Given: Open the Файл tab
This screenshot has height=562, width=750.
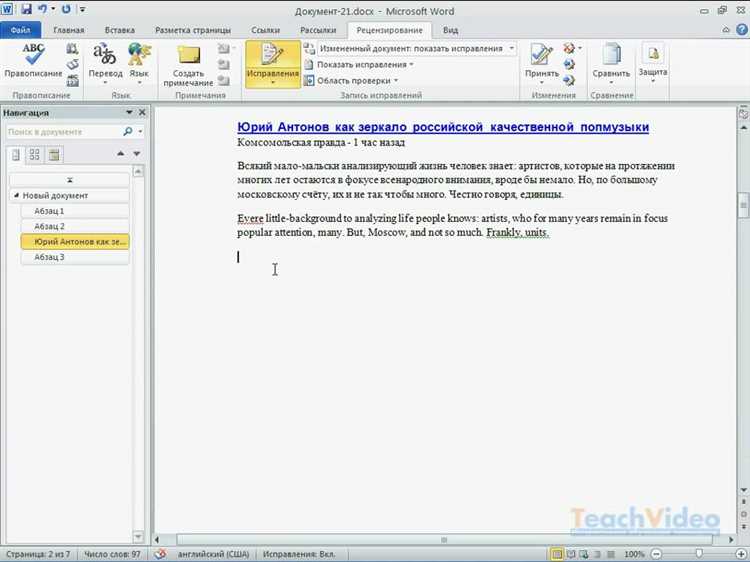Looking at the screenshot, I should tap(21, 30).
